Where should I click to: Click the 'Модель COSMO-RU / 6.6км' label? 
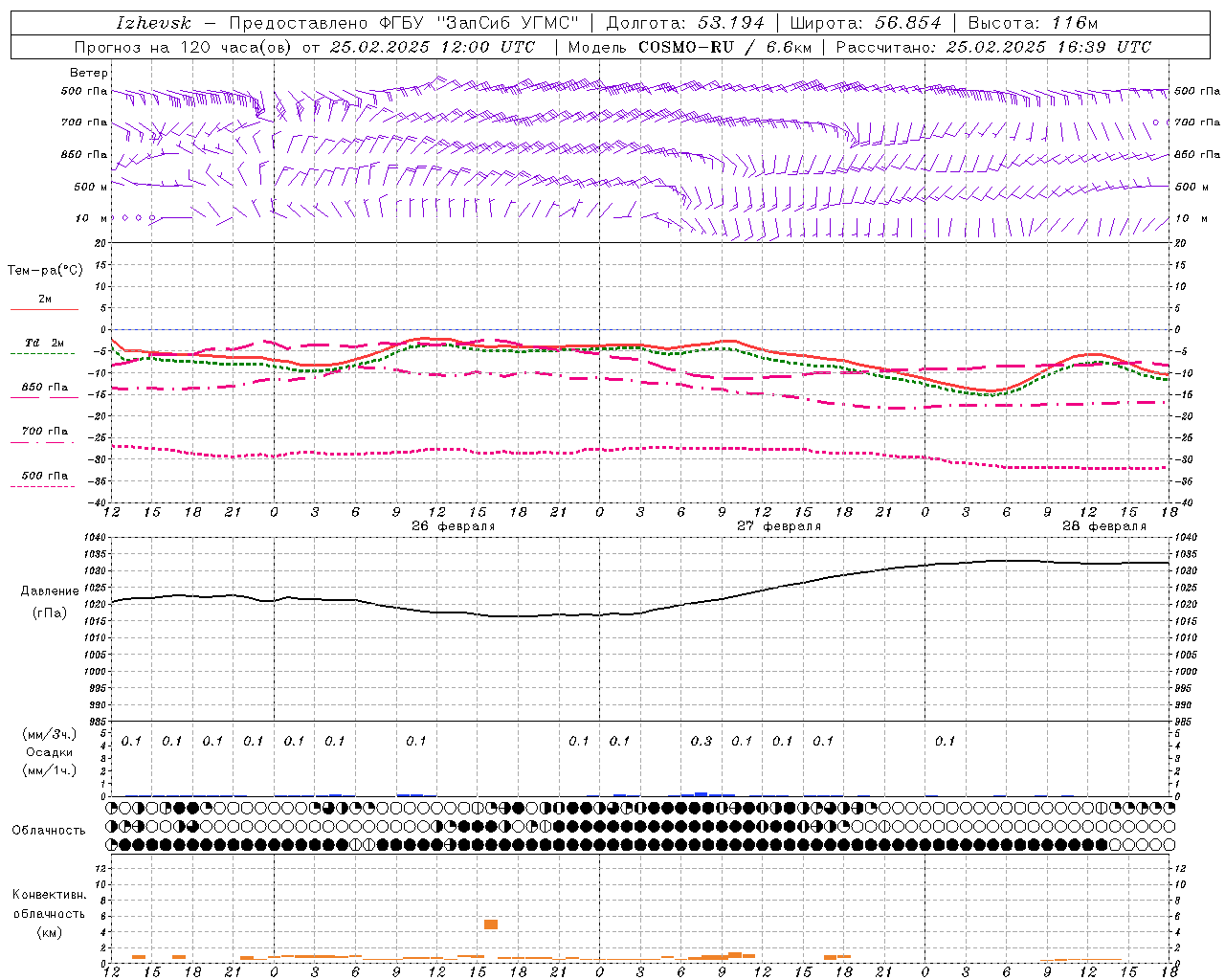689,47
